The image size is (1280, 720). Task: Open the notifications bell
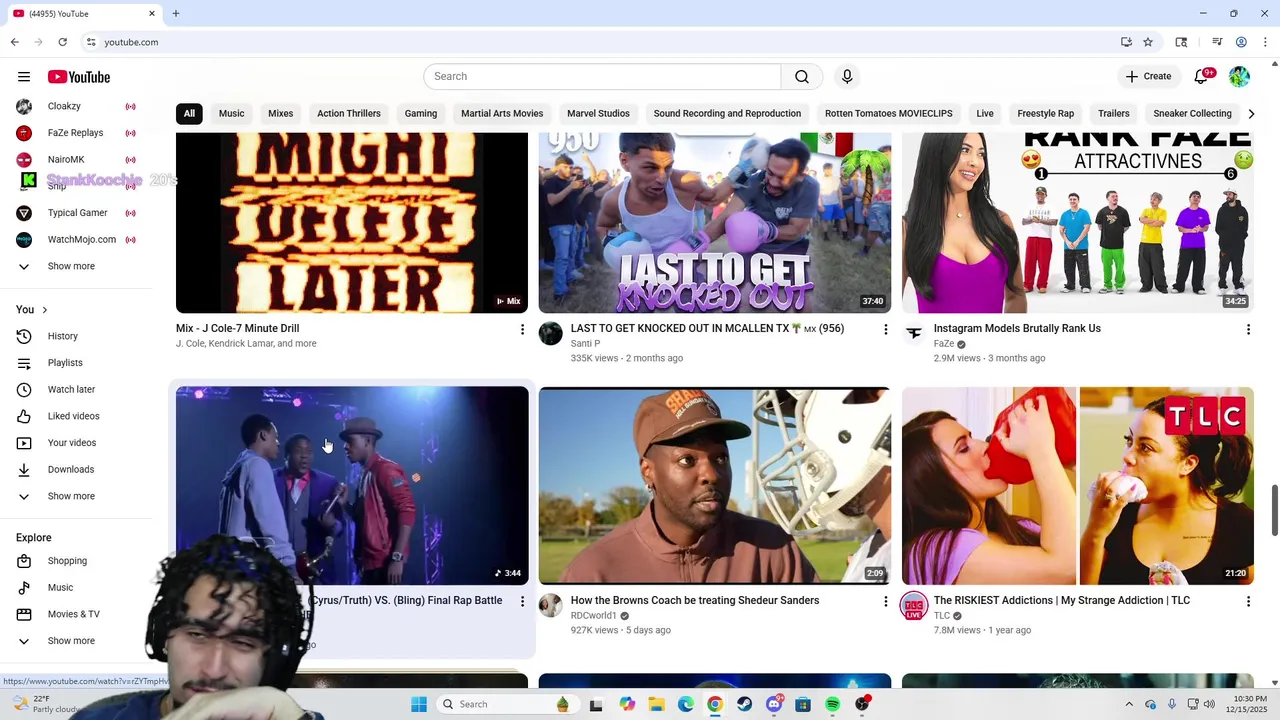click(x=1202, y=77)
